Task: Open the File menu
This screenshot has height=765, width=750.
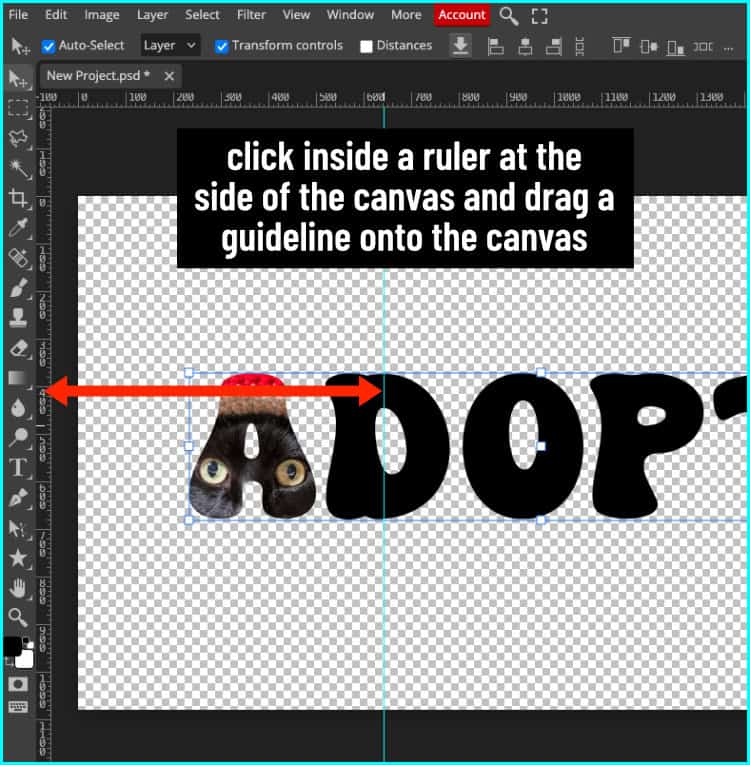Action: tap(18, 15)
